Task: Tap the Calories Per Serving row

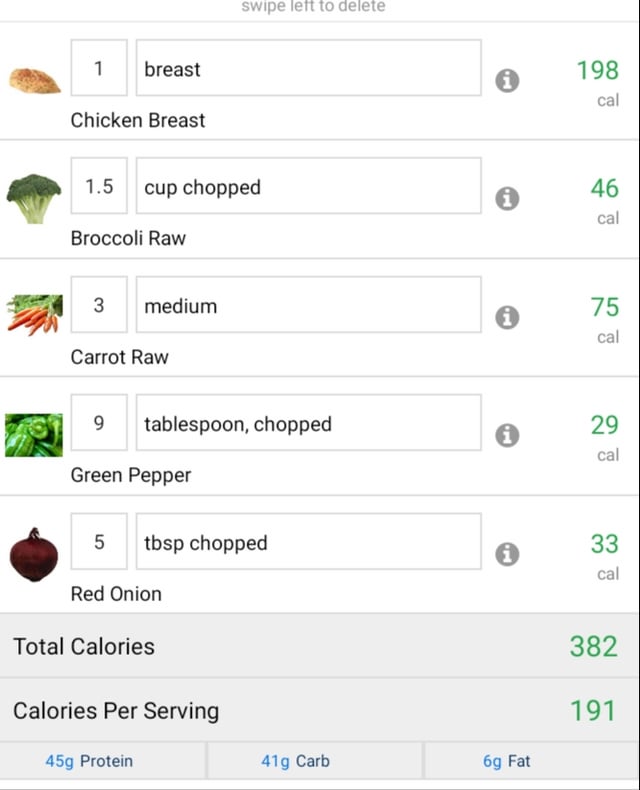Action: coord(319,710)
